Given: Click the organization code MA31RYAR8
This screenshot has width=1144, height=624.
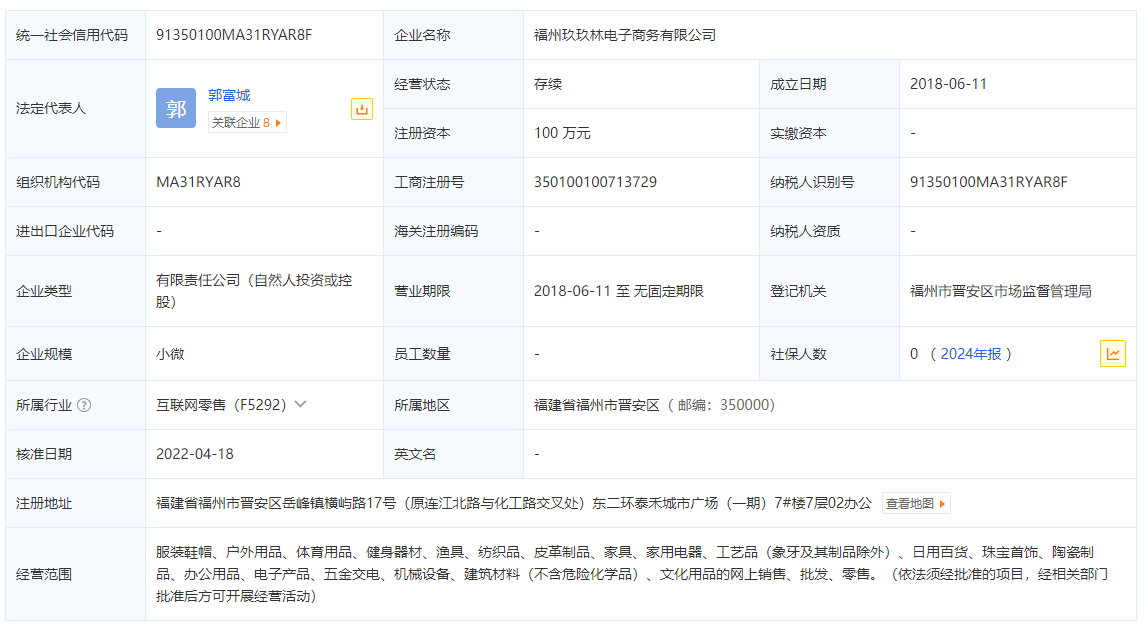Looking at the screenshot, I should point(198,182).
